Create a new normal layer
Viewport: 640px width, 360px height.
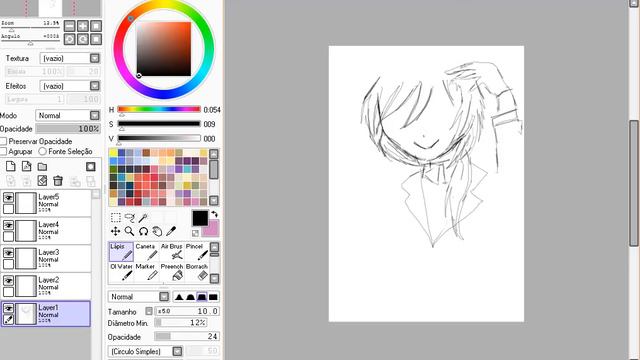pos(11,167)
